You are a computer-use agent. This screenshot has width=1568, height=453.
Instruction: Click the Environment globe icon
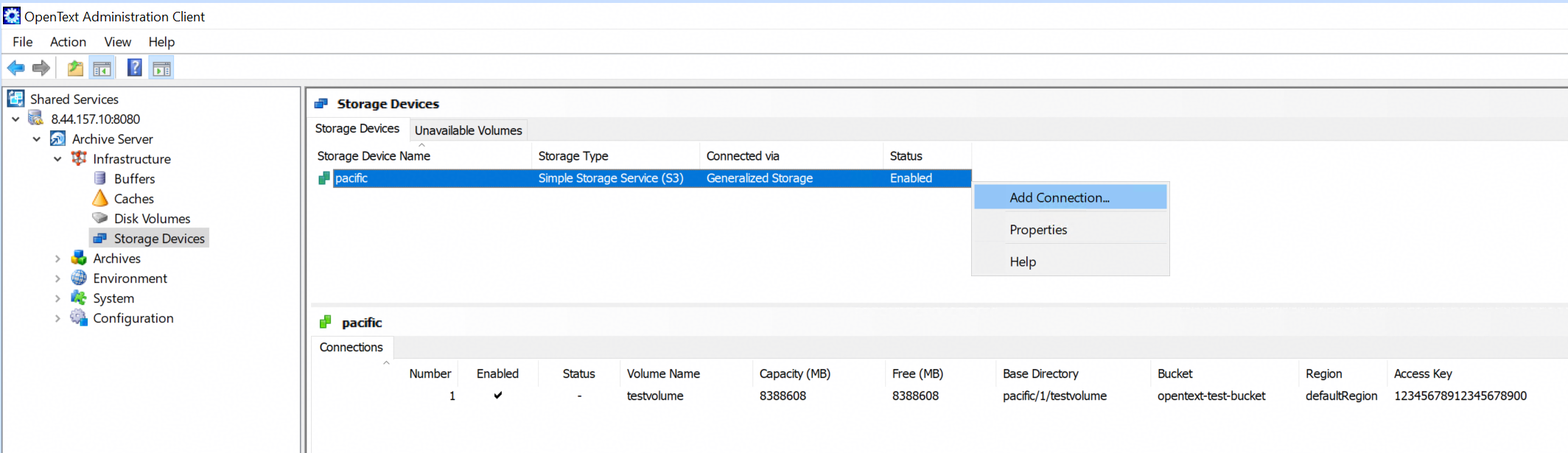coord(79,278)
